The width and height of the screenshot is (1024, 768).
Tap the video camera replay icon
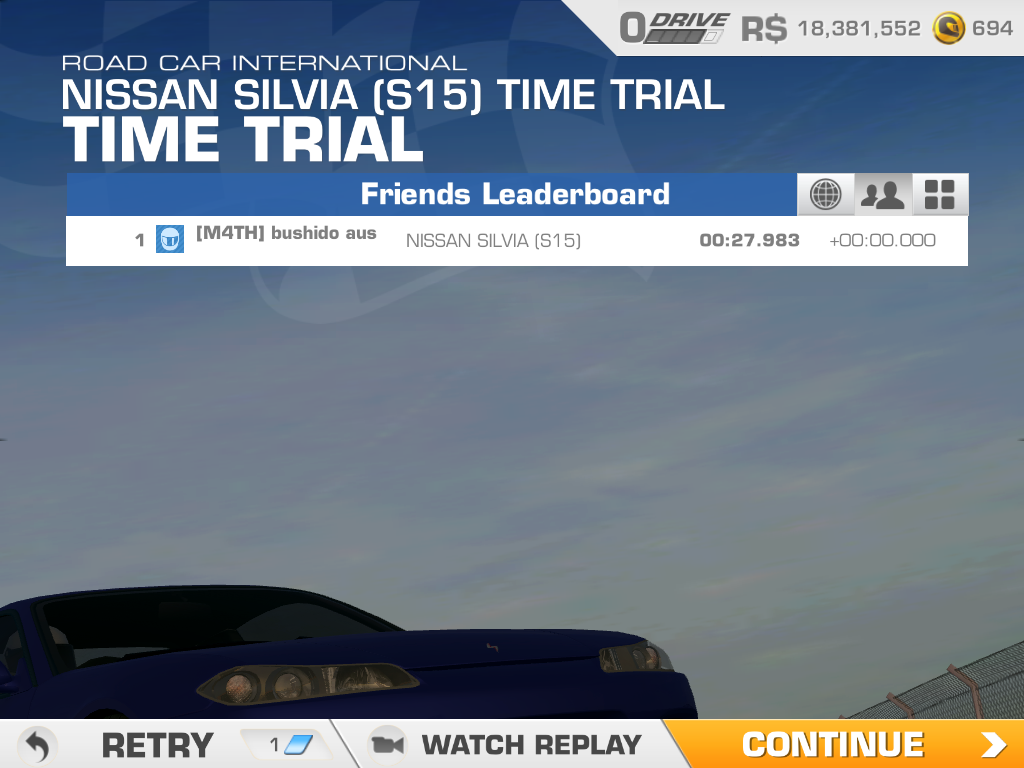[x=387, y=744]
